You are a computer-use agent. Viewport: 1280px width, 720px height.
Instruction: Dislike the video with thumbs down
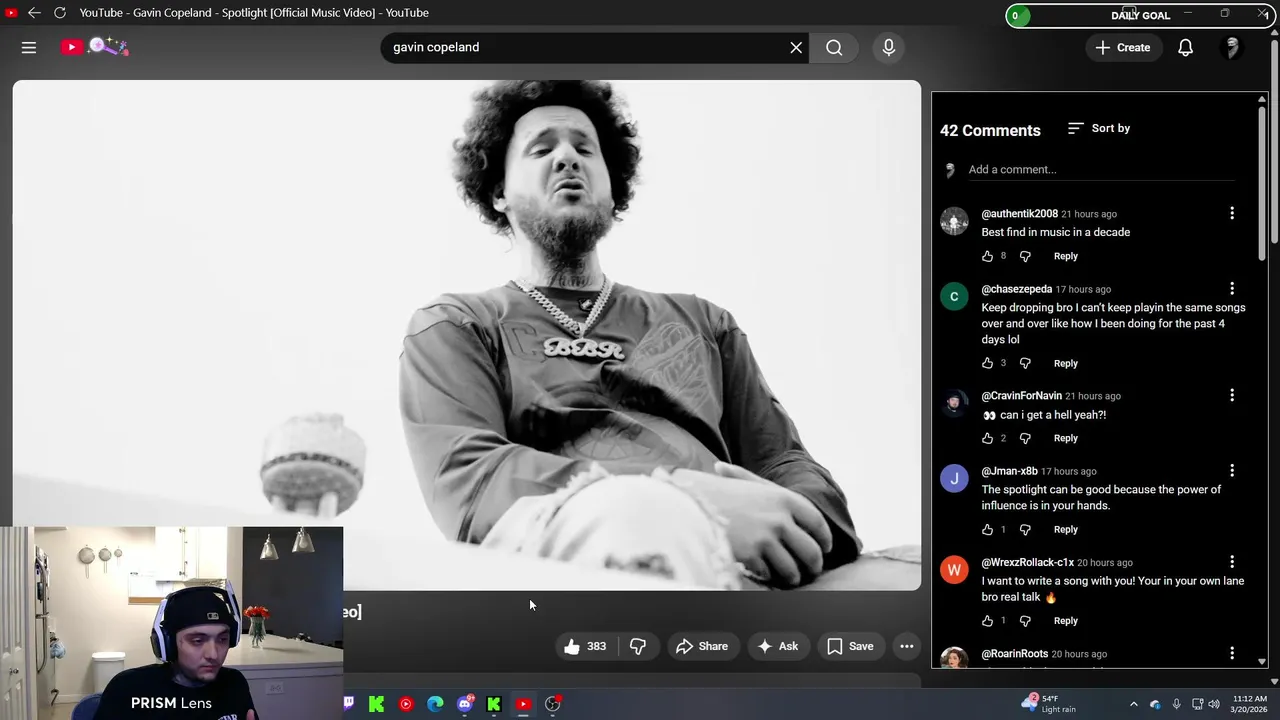(x=638, y=646)
